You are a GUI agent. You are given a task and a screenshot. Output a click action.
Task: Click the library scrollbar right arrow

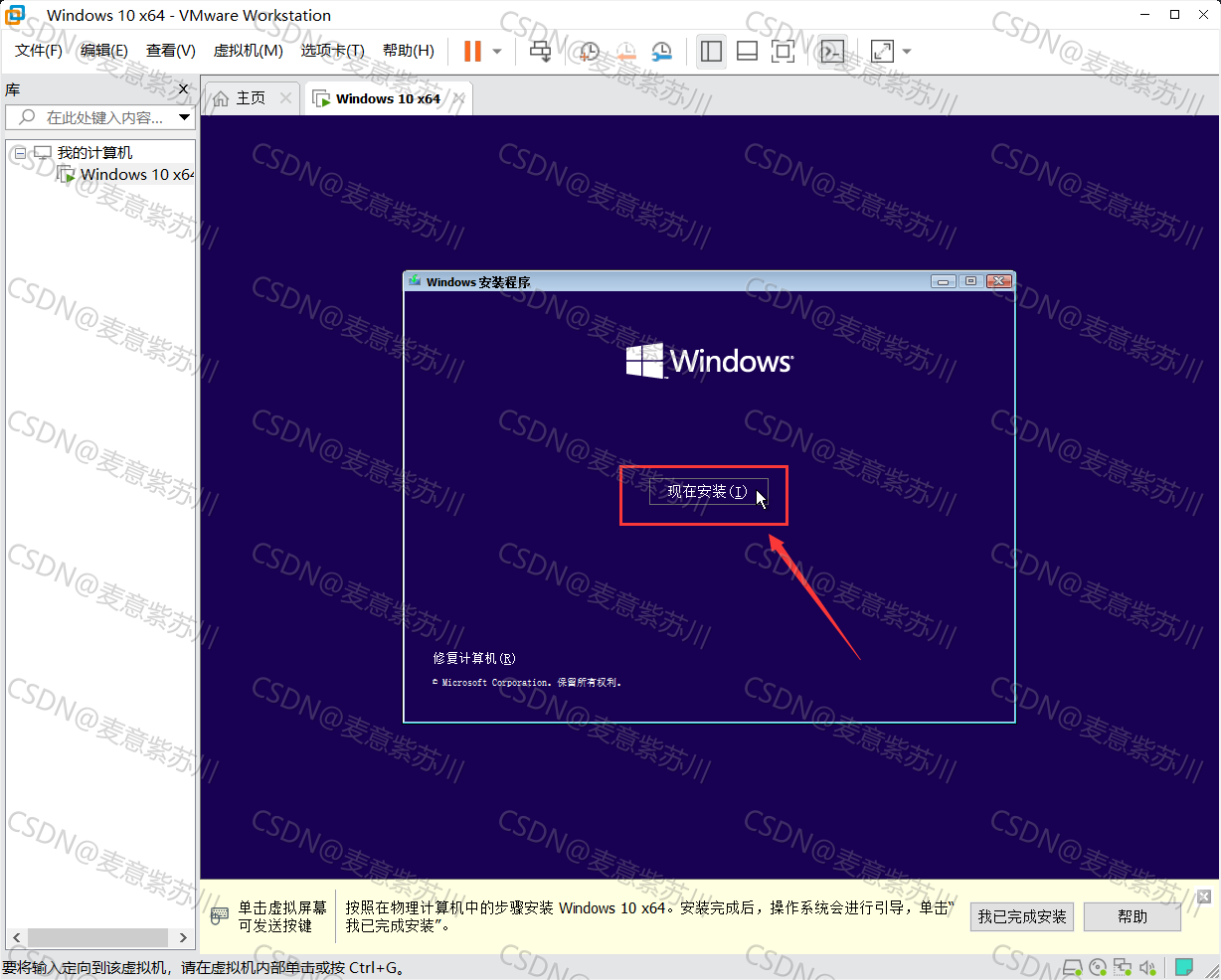tap(183, 937)
